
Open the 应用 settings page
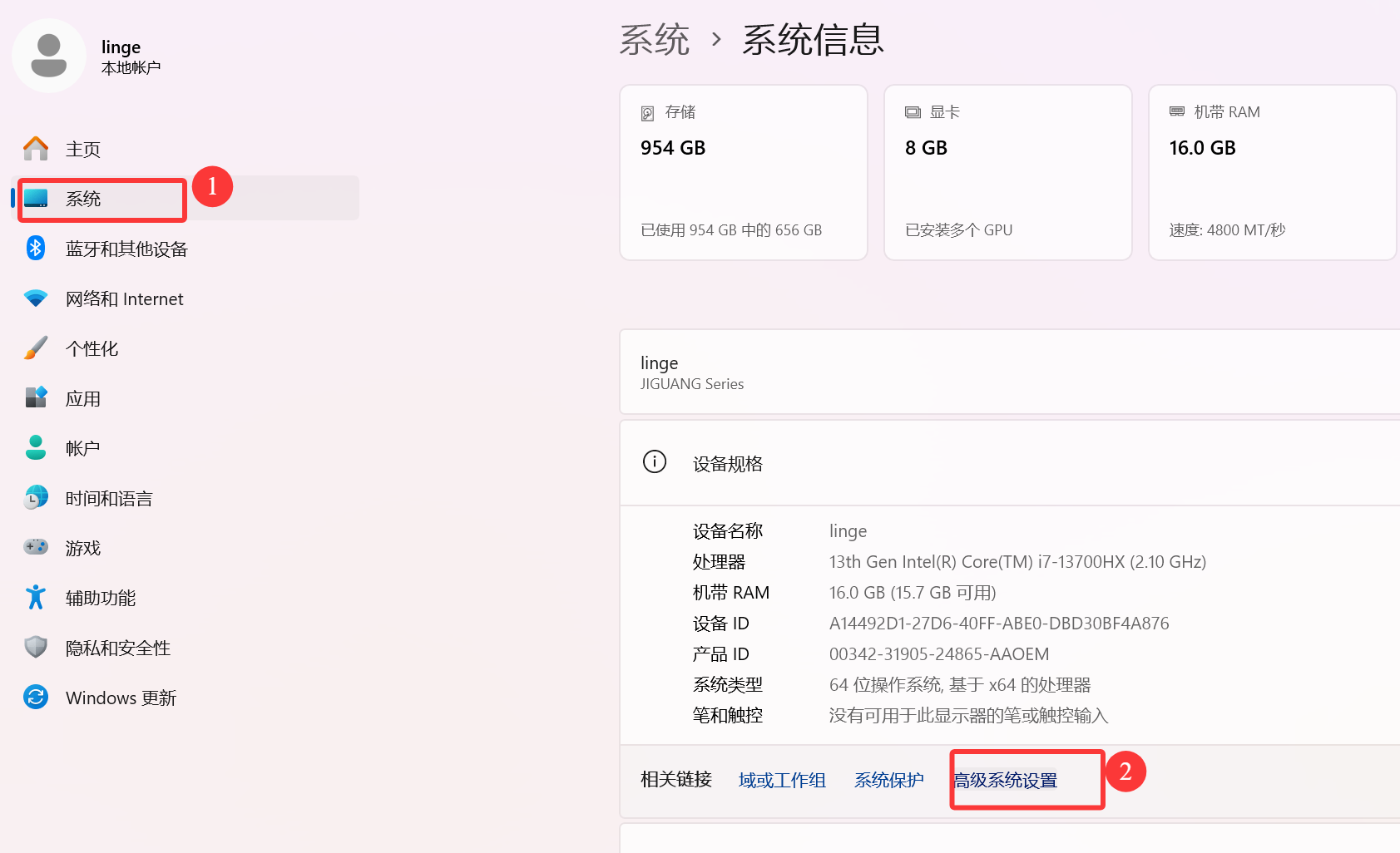pyautogui.click(x=185, y=398)
